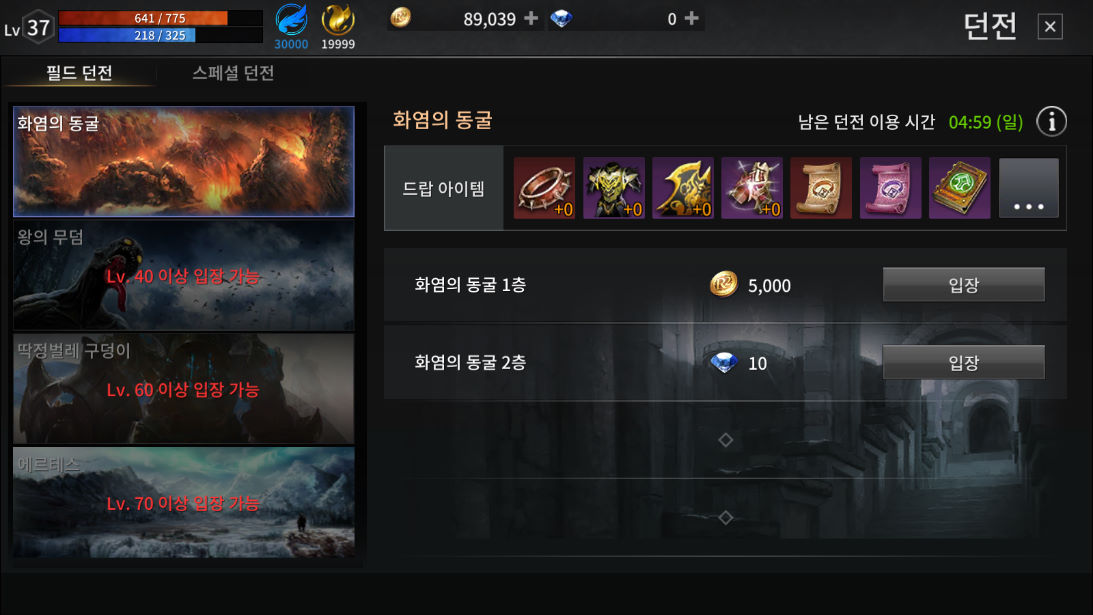
Task: Click the red spiked ring drop item
Action: point(544,188)
